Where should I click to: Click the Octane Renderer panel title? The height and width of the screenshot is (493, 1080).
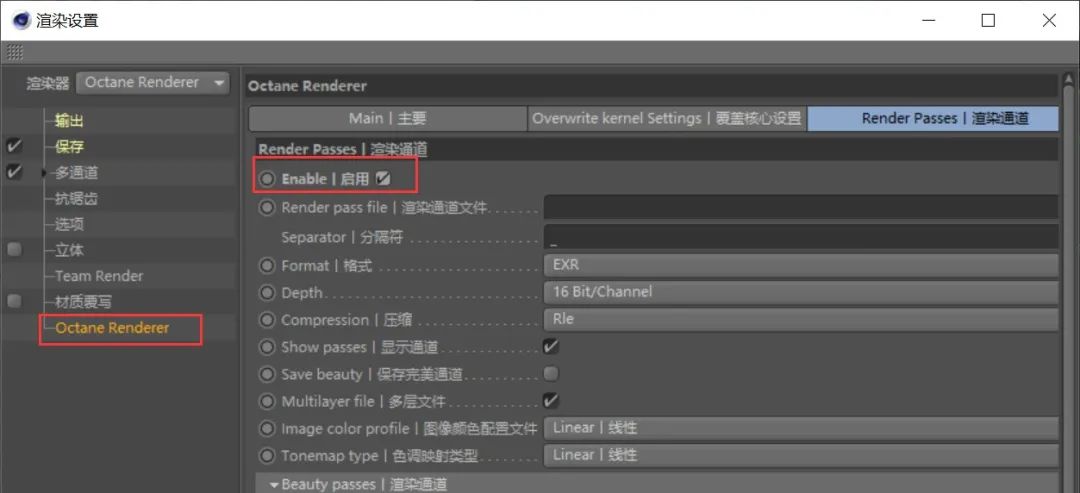pos(307,86)
